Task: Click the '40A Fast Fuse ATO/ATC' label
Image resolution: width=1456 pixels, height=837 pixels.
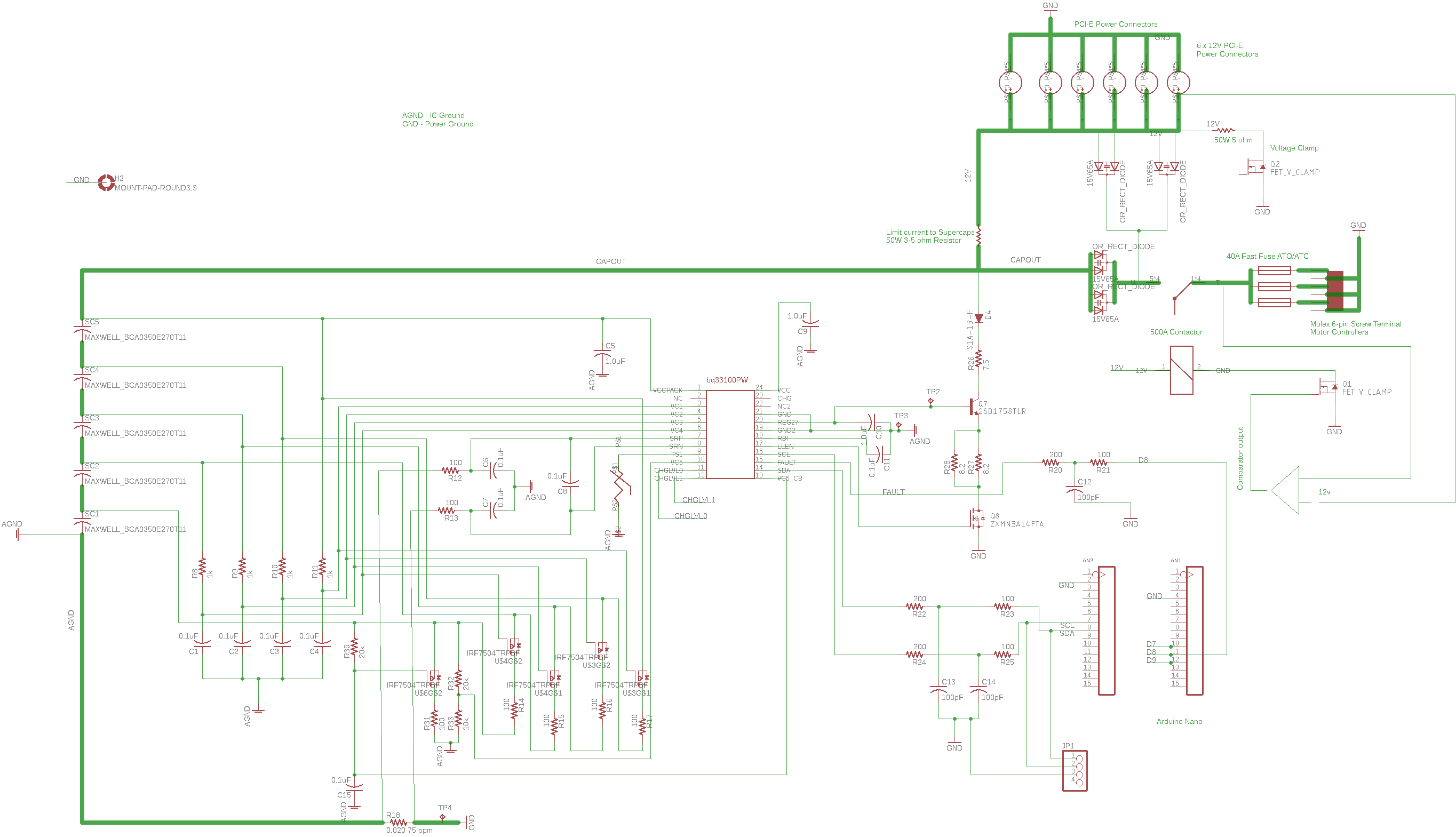Action: pos(1267,257)
